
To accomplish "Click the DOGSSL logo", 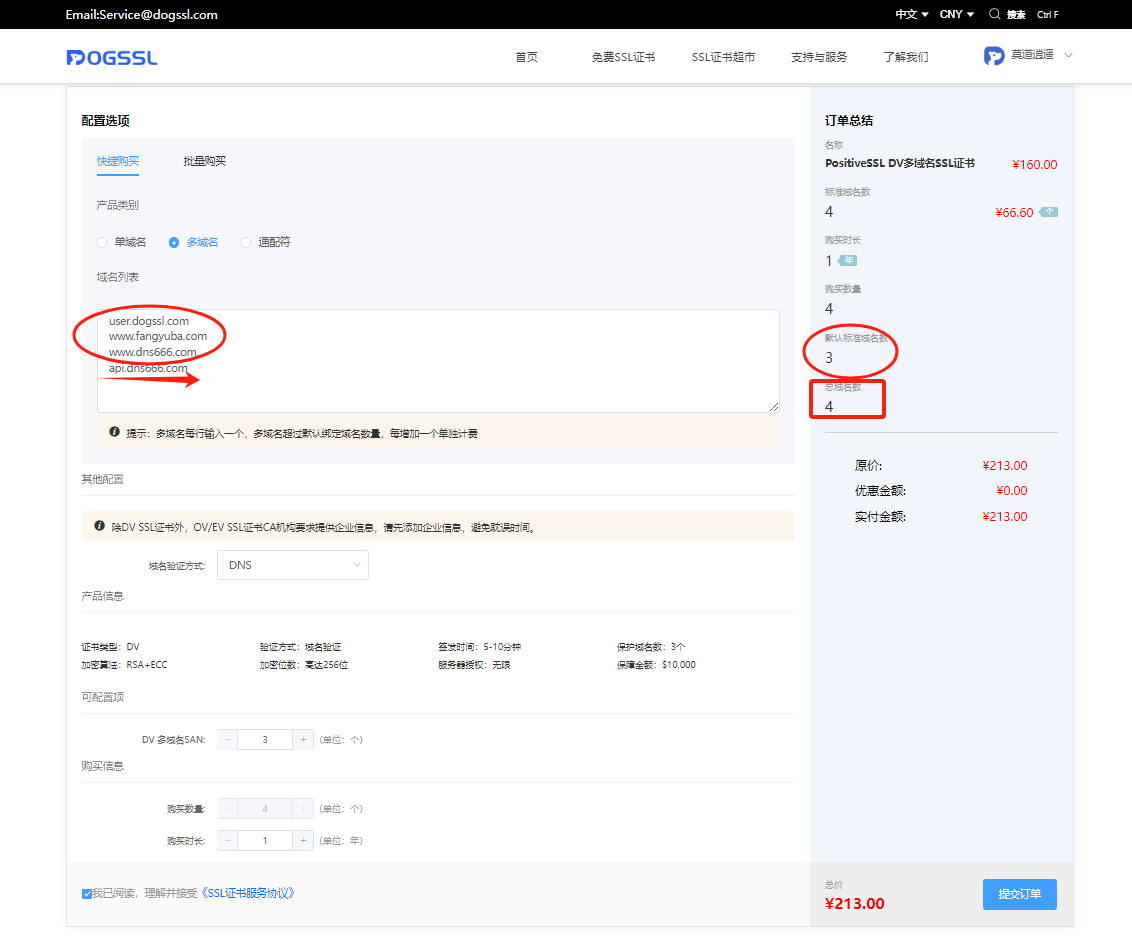I will [111, 57].
